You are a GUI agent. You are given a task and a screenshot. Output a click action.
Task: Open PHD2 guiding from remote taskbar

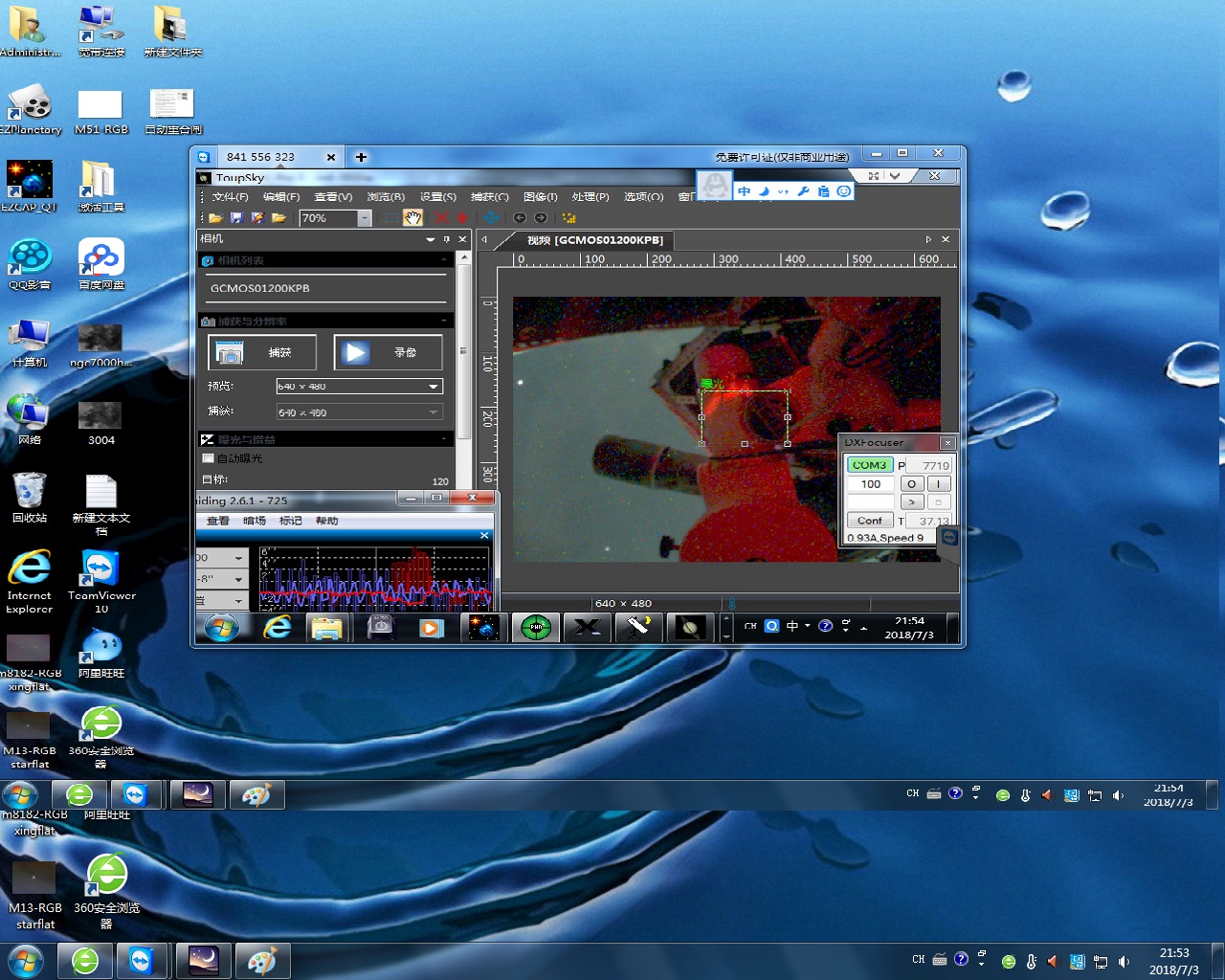click(536, 628)
